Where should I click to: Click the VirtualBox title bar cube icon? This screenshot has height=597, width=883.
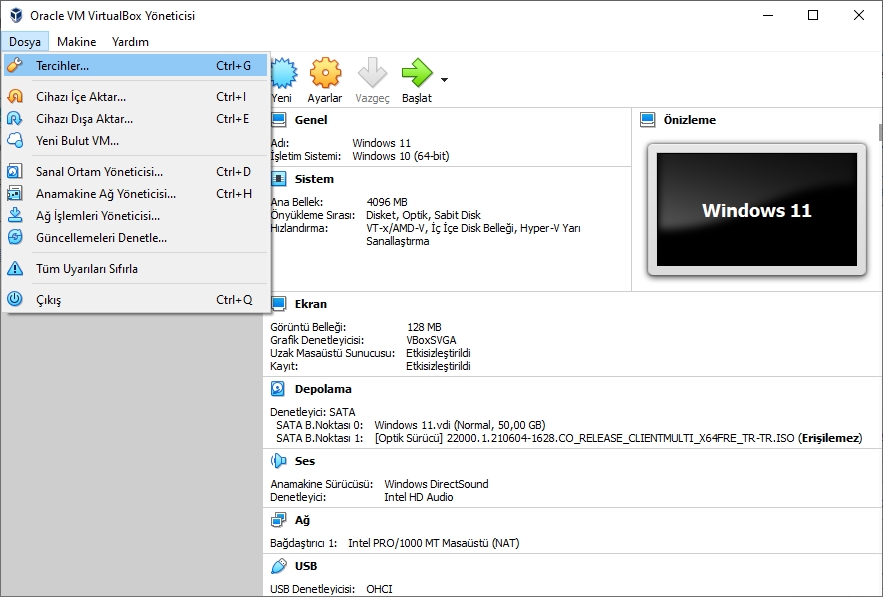16,15
